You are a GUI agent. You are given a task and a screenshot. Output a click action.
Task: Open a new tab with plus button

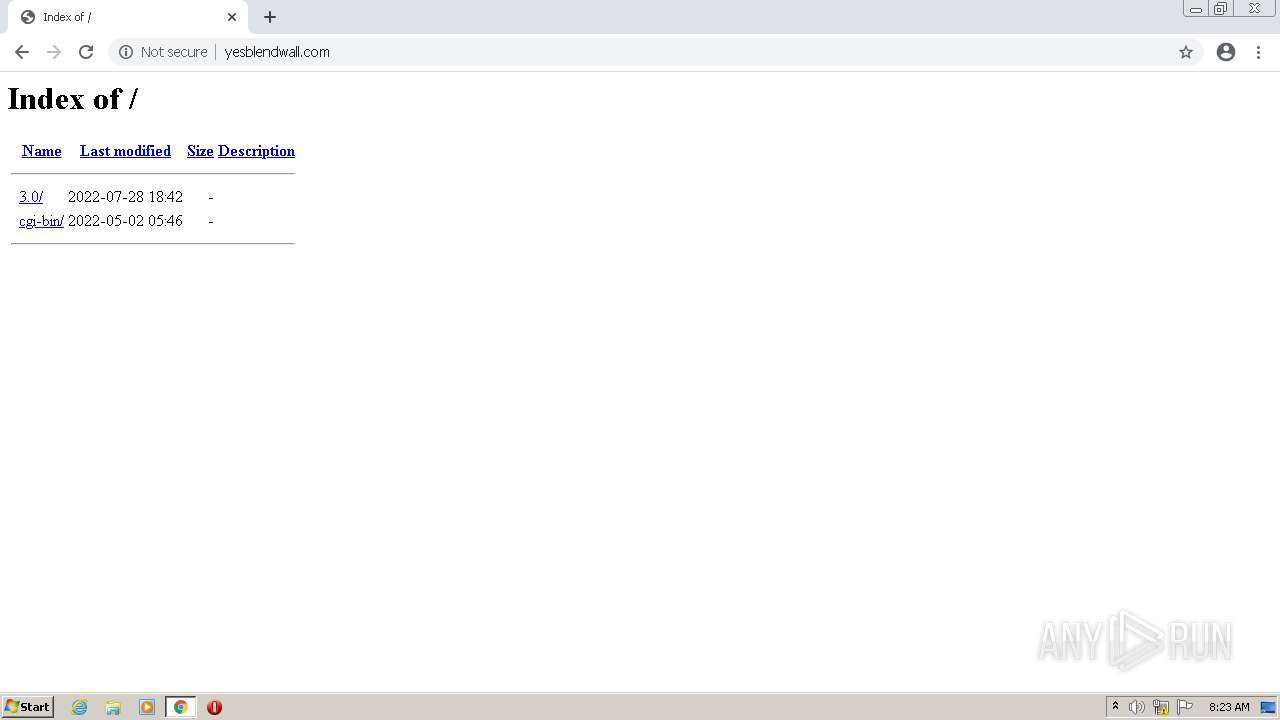[x=270, y=17]
